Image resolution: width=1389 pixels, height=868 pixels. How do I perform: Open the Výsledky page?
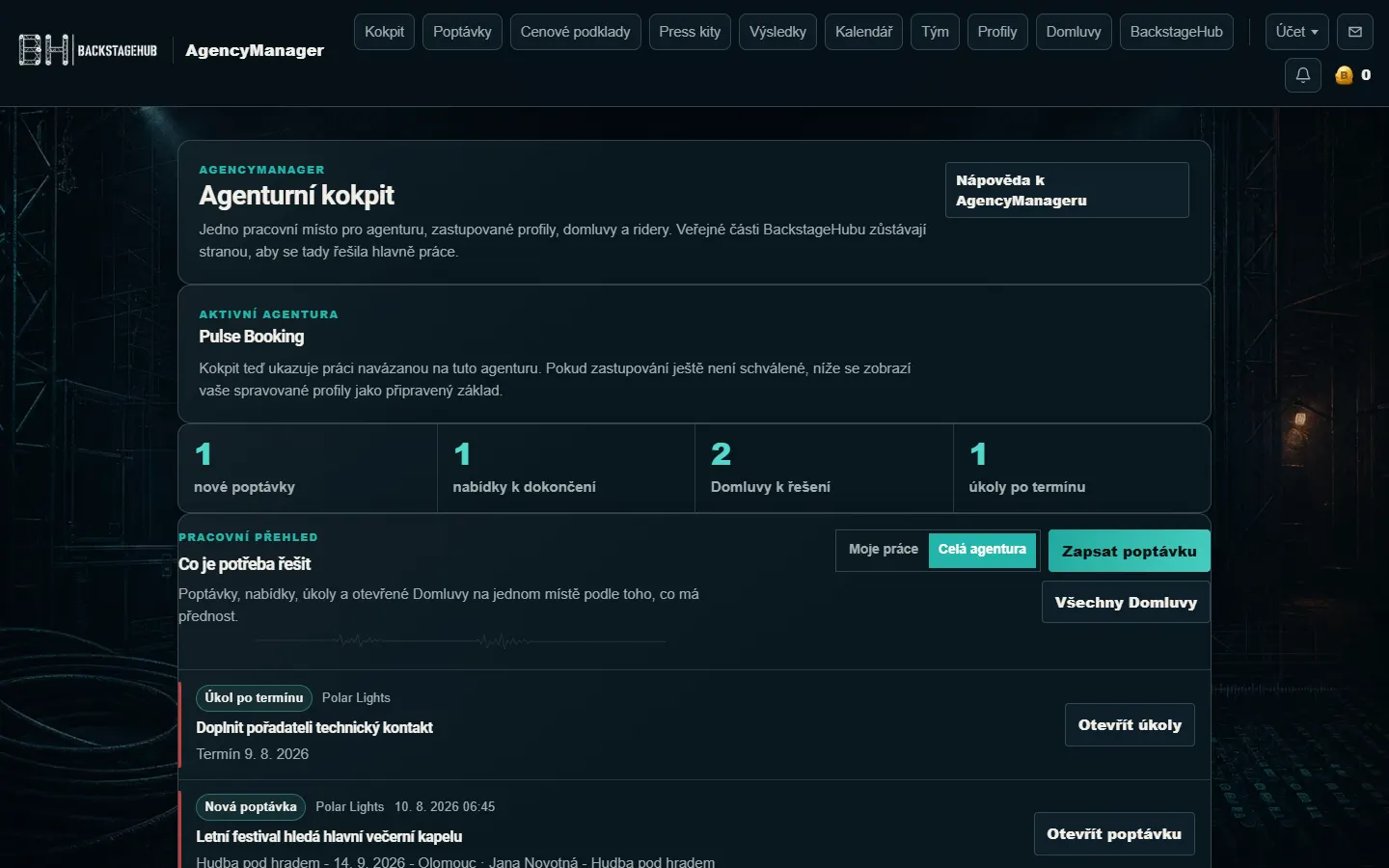[x=777, y=32]
